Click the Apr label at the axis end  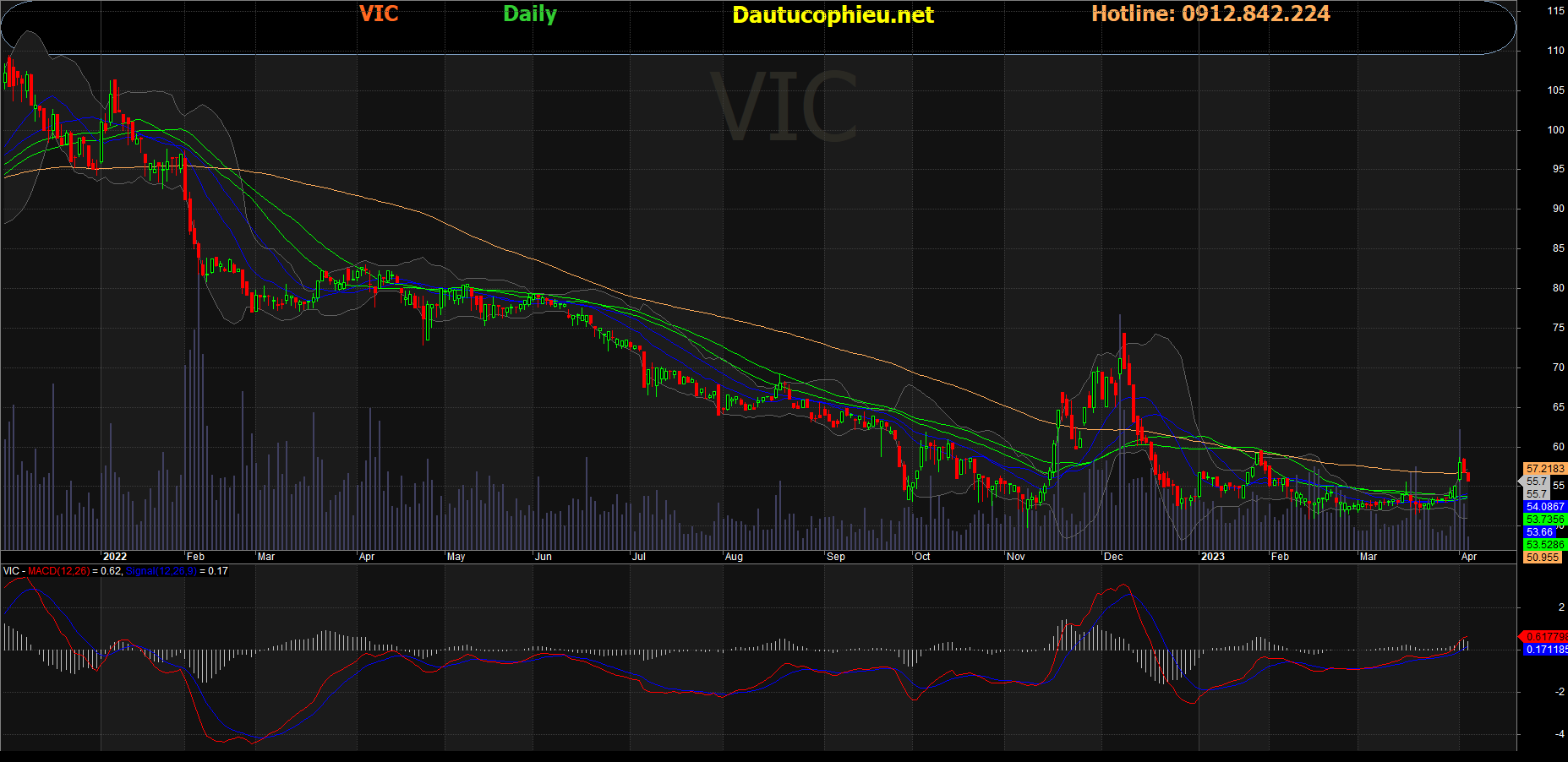1469,557
